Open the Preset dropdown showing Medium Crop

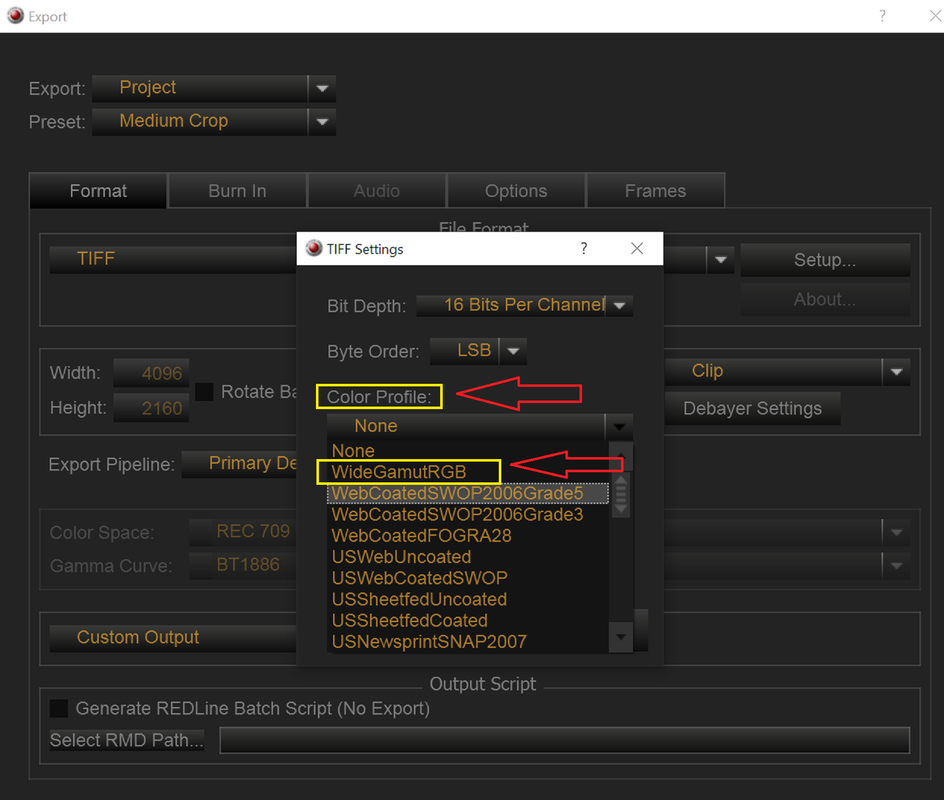coord(214,122)
